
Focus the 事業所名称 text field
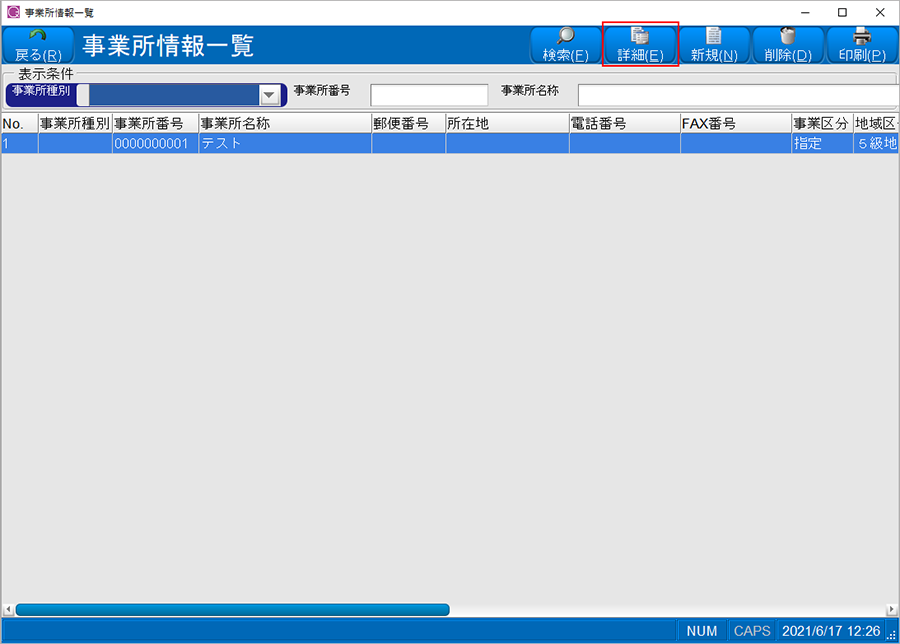click(x=736, y=95)
